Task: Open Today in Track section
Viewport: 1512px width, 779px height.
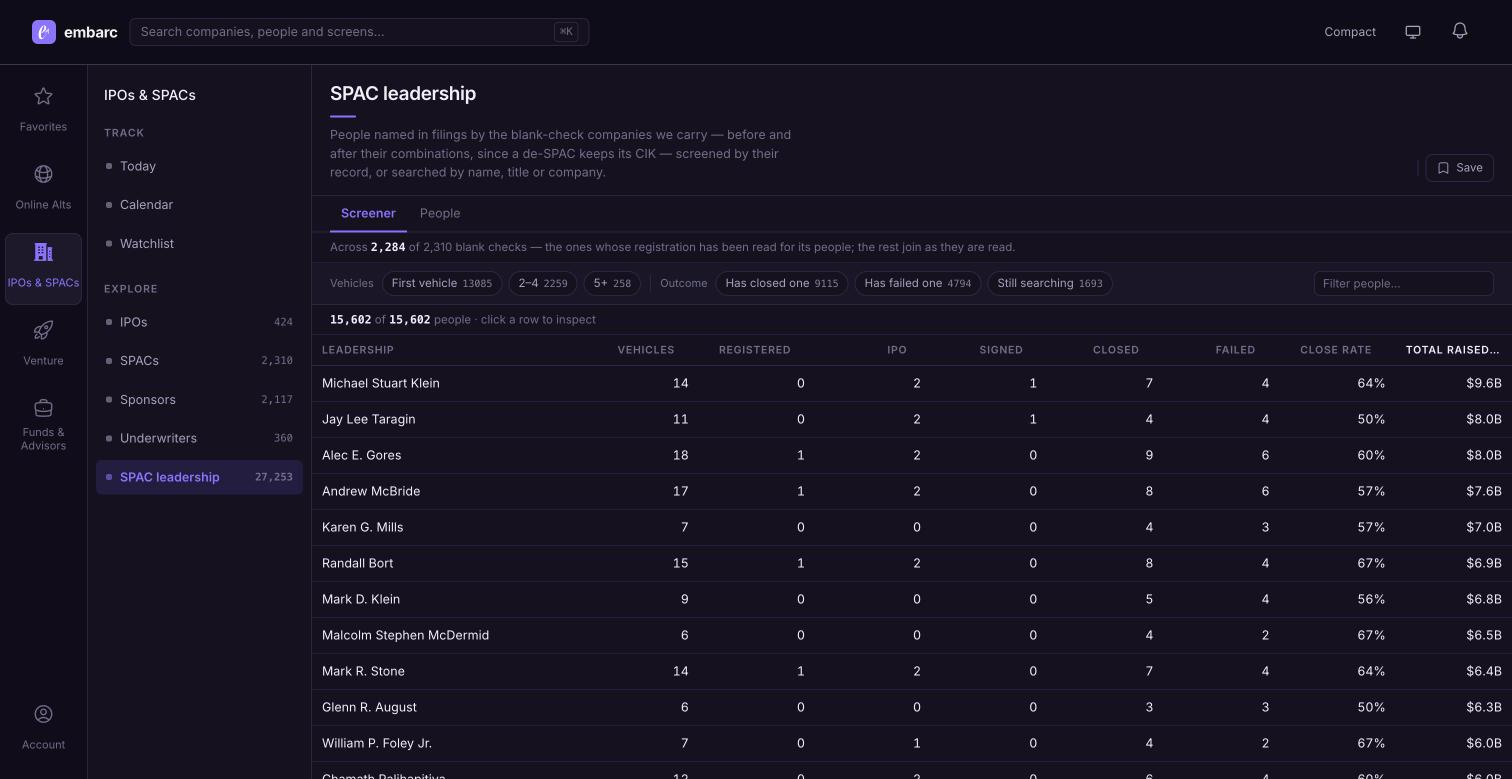Action: pyautogui.click(x=199, y=166)
